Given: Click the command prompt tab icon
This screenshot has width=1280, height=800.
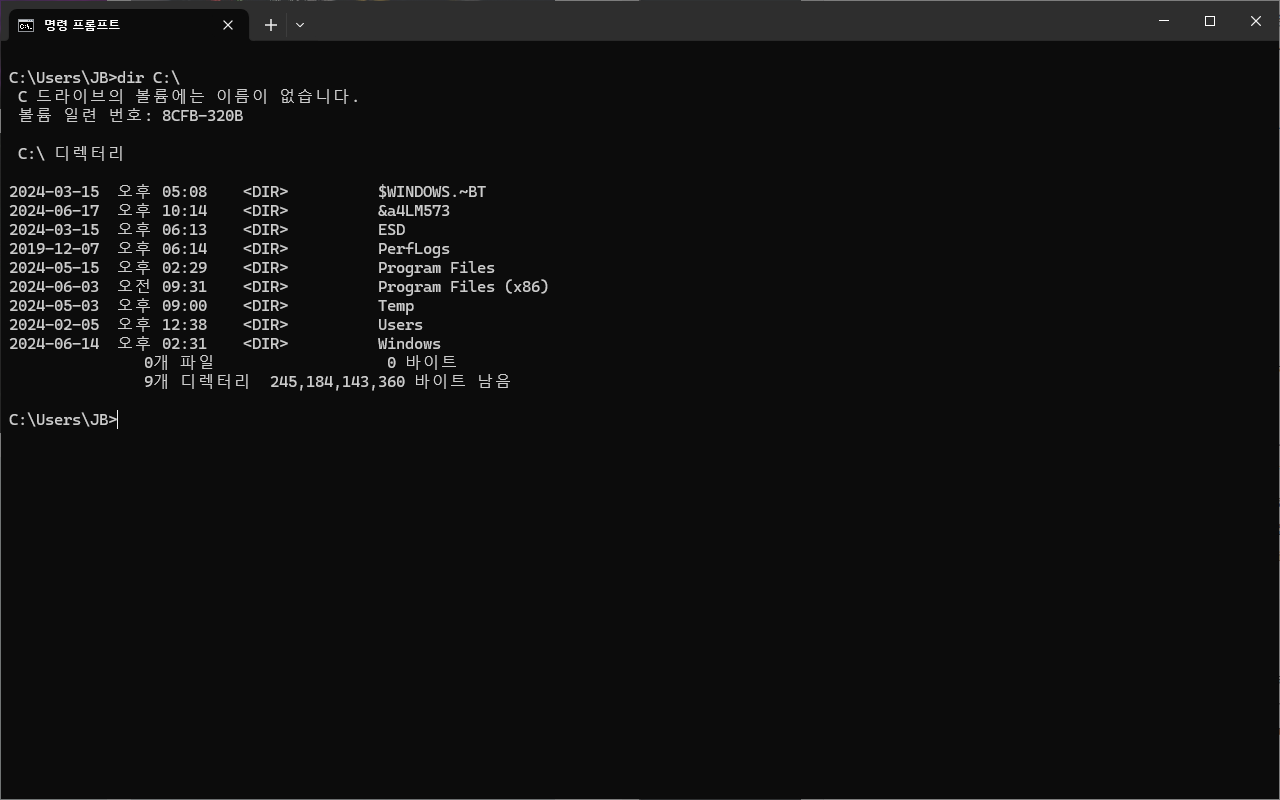Looking at the screenshot, I should point(26,25).
